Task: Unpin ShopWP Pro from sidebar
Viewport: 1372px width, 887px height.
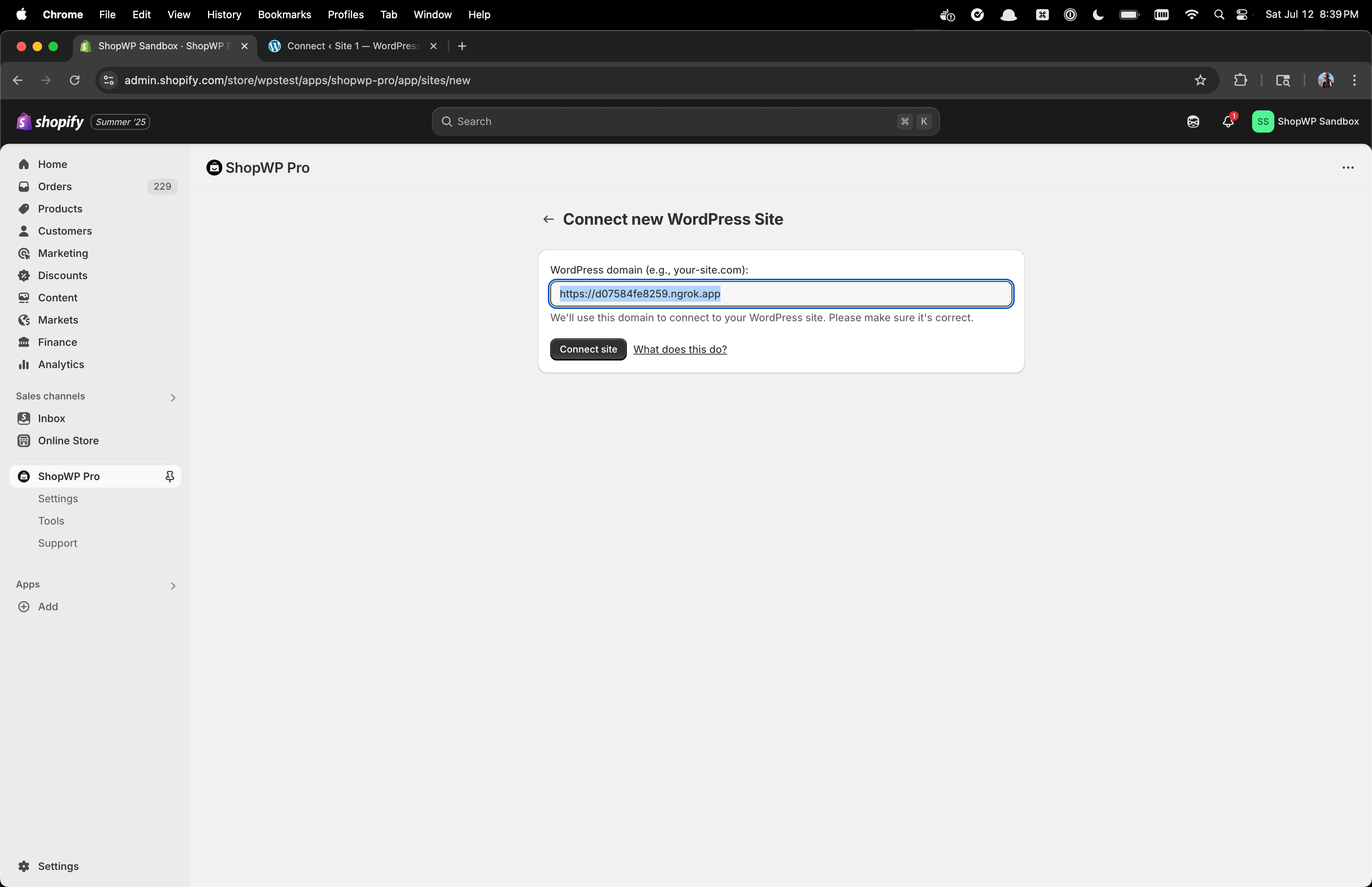Action: click(170, 476)
